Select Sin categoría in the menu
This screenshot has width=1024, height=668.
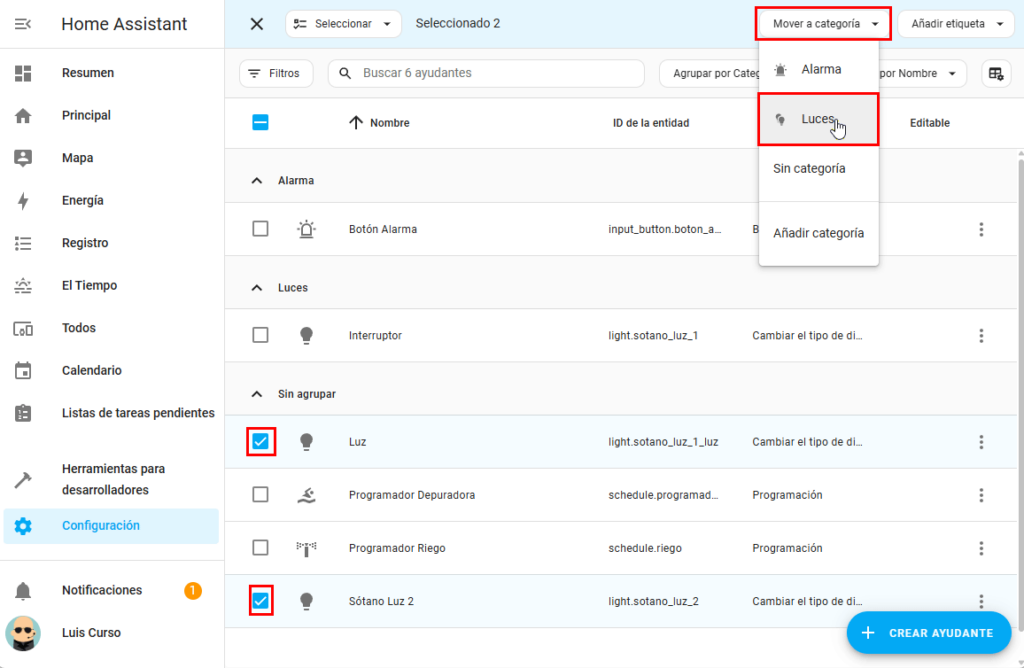coord(809,169)
